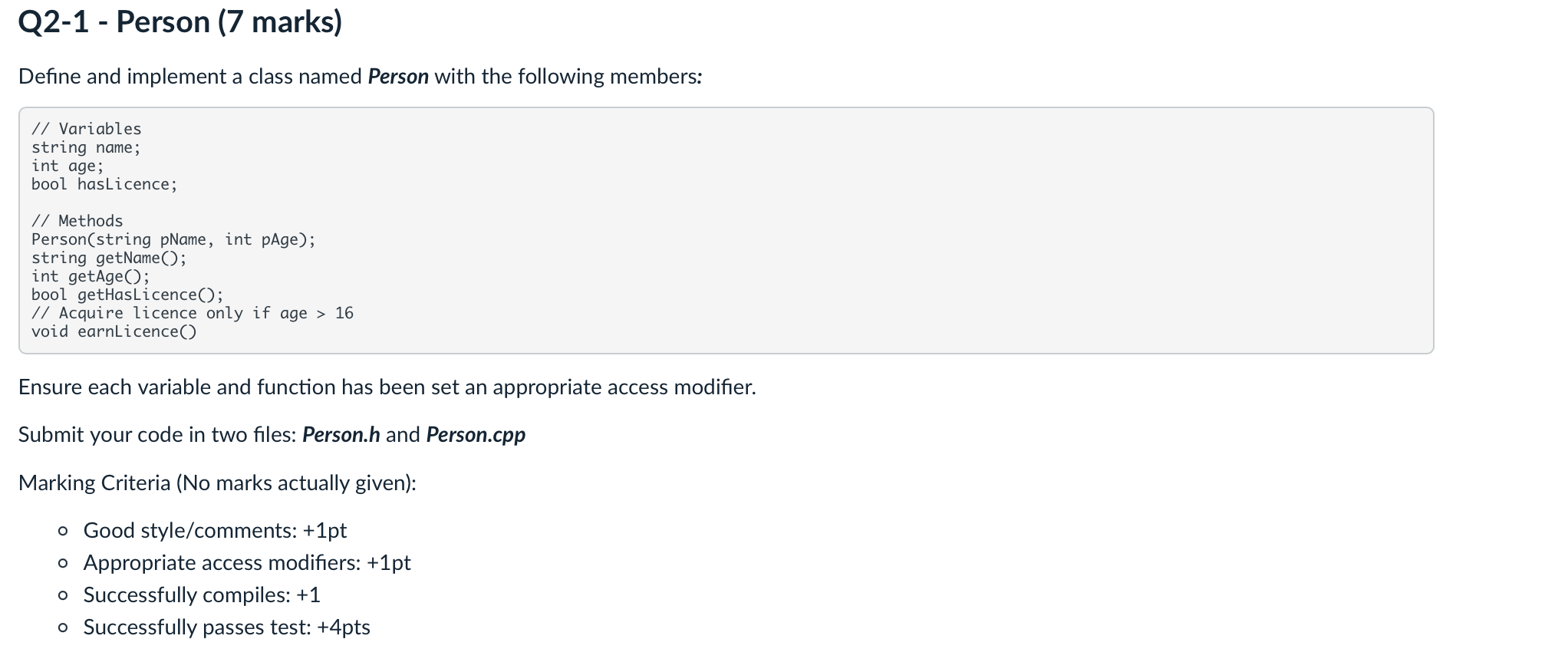
Task: Click the "Successfully passes test: +4pts" bullet
Action: [227, 627]
